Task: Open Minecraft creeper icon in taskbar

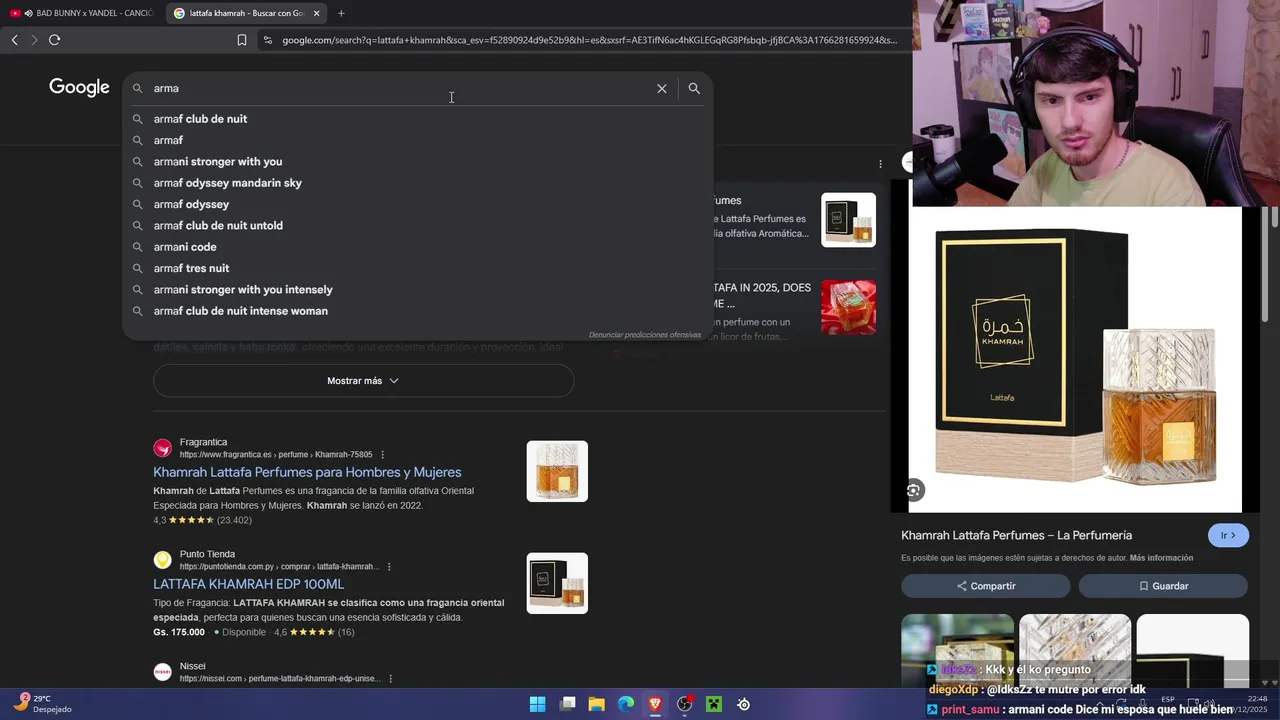Action: [x=714, y=704]
